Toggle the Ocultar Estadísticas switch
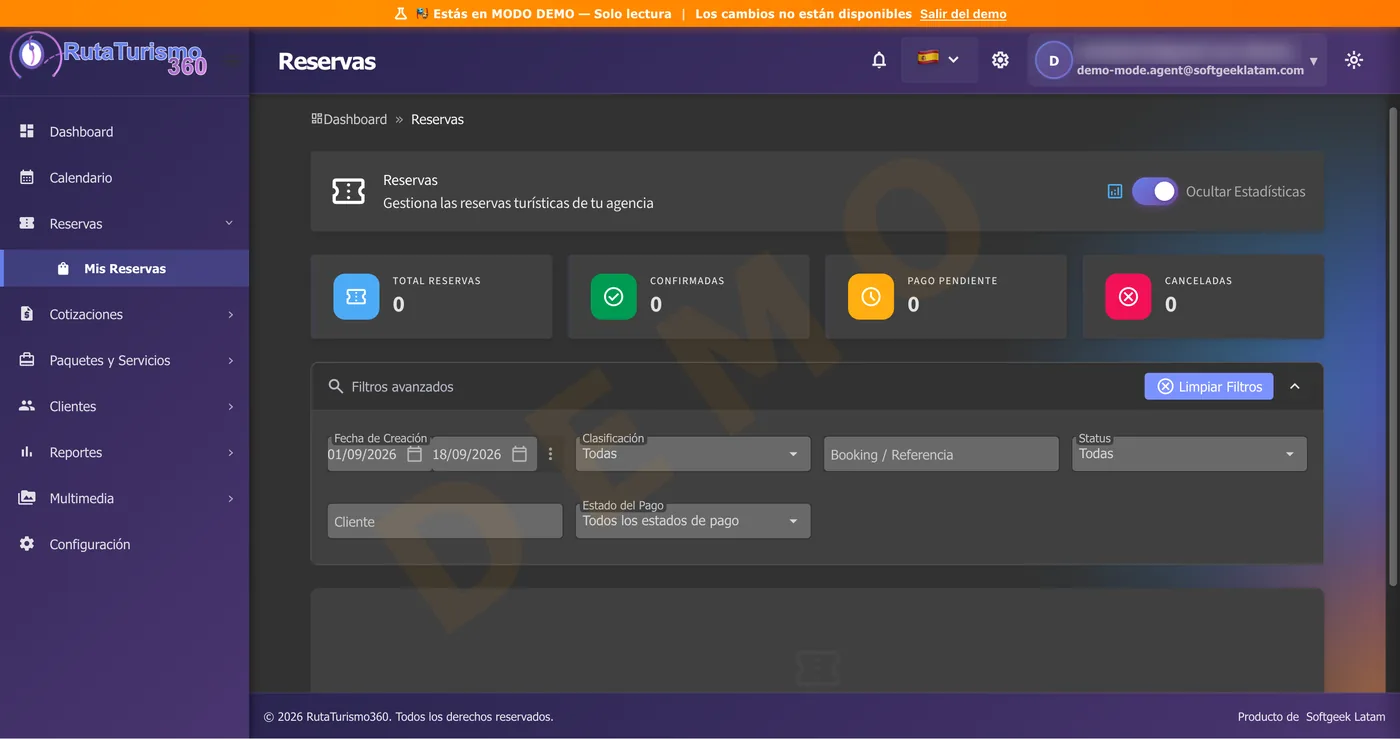 click(x=1155, y=191)
